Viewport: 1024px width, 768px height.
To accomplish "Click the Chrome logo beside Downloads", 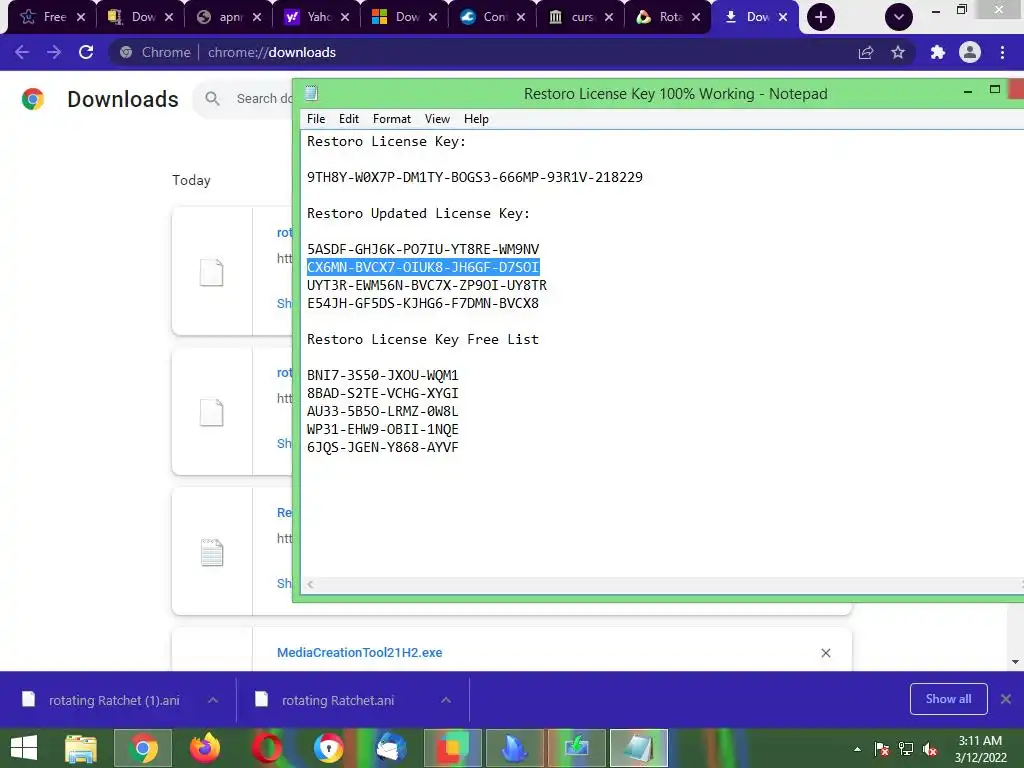I will click(33, 99).
